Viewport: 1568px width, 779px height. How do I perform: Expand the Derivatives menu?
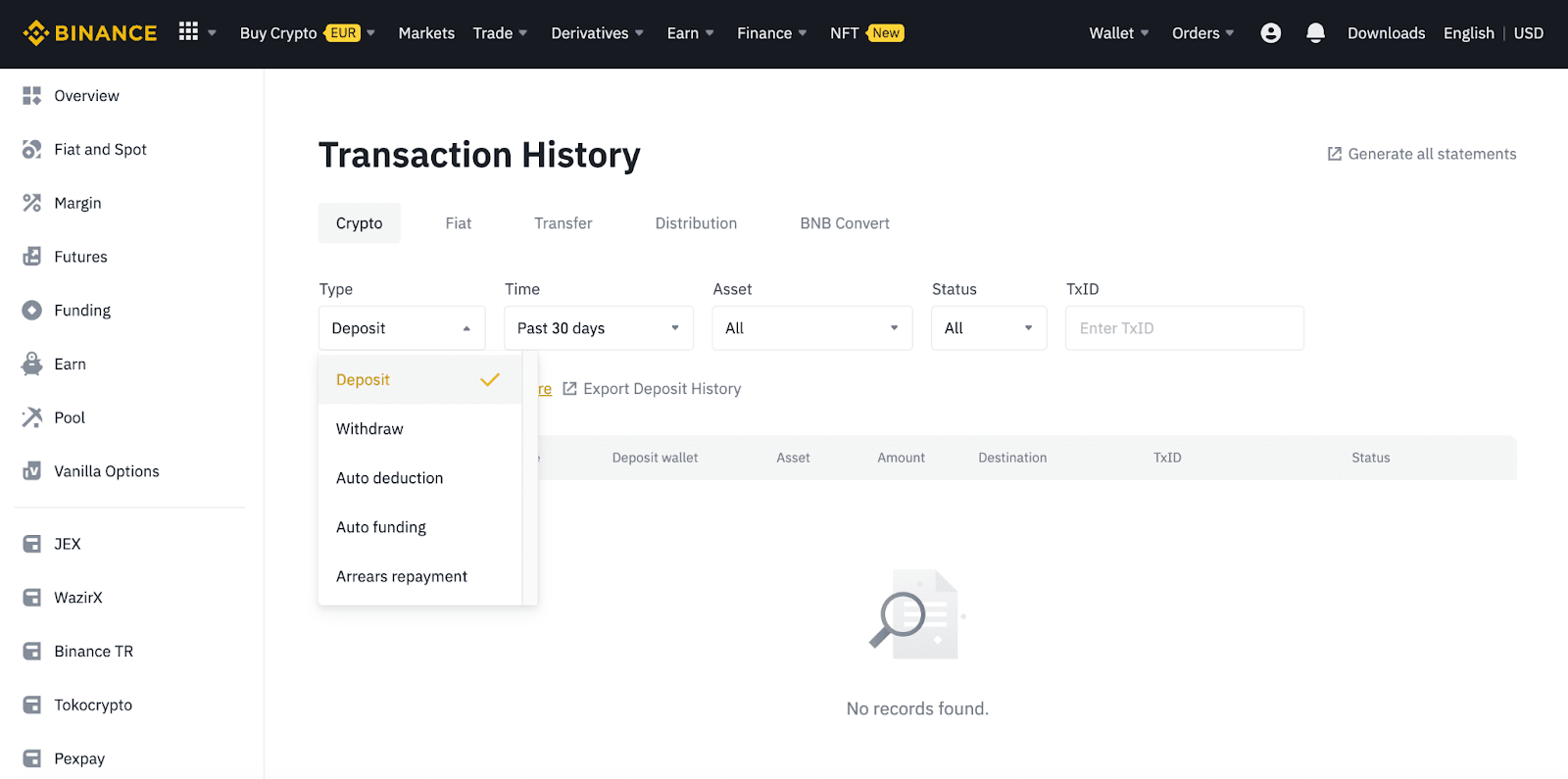597,33
